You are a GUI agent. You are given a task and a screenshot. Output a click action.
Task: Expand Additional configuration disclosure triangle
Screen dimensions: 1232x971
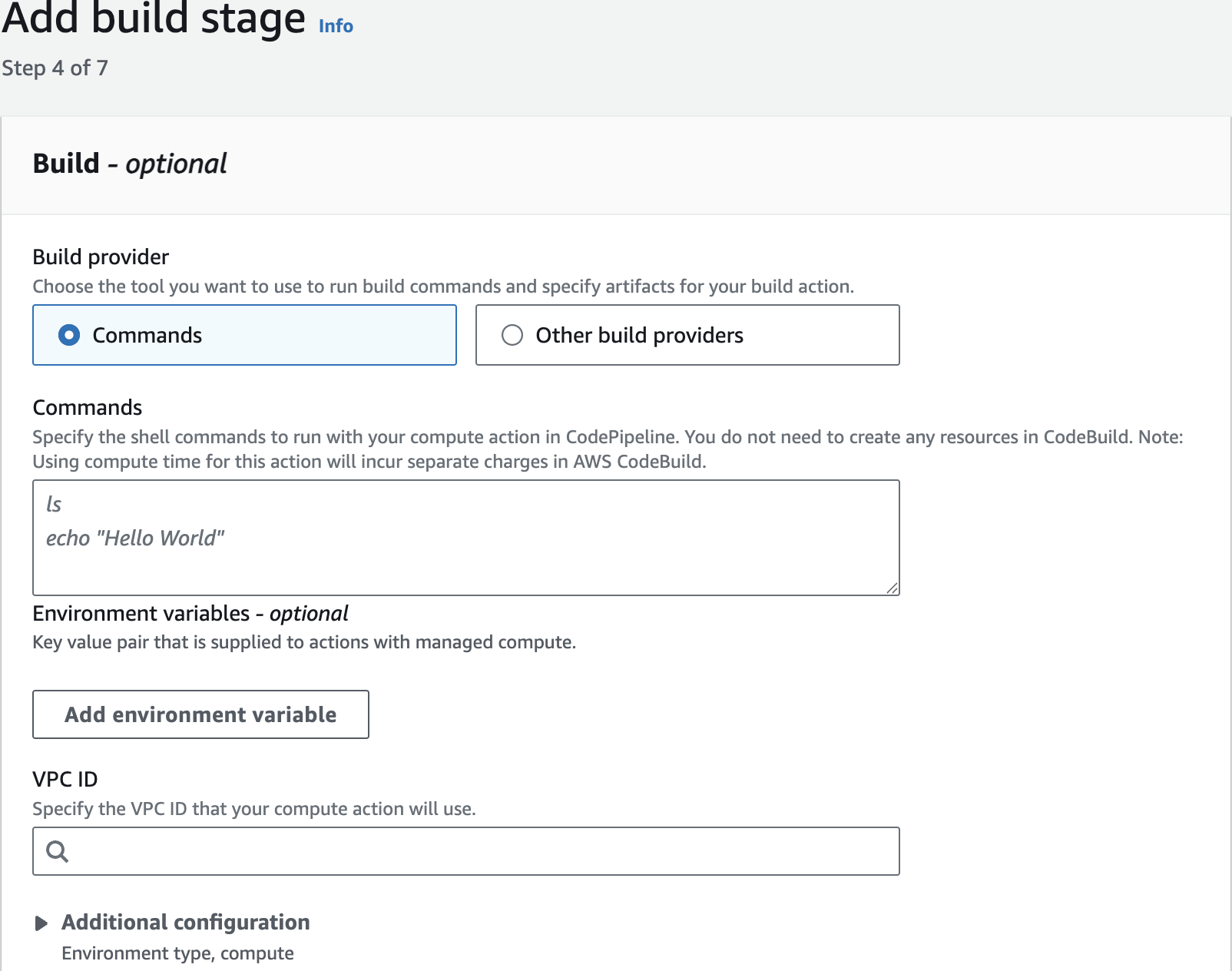point(41,923)
